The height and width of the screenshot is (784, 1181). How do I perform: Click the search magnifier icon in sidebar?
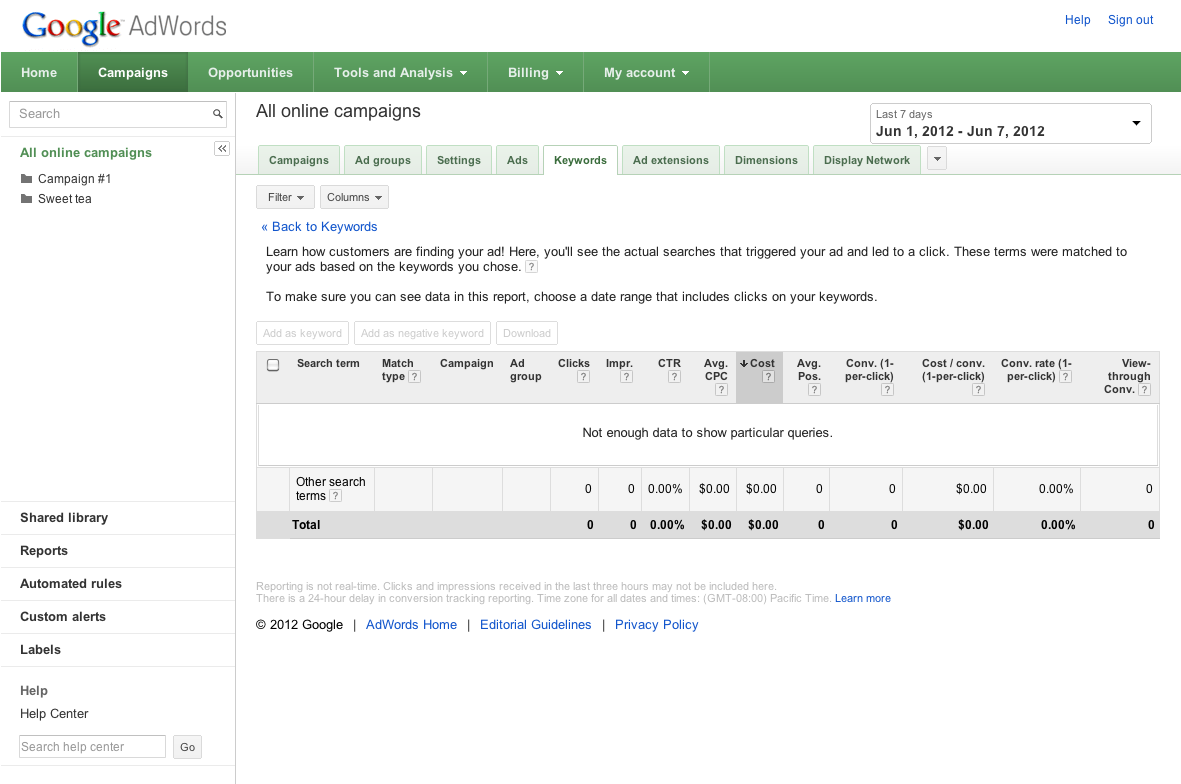tap(218, 114)
